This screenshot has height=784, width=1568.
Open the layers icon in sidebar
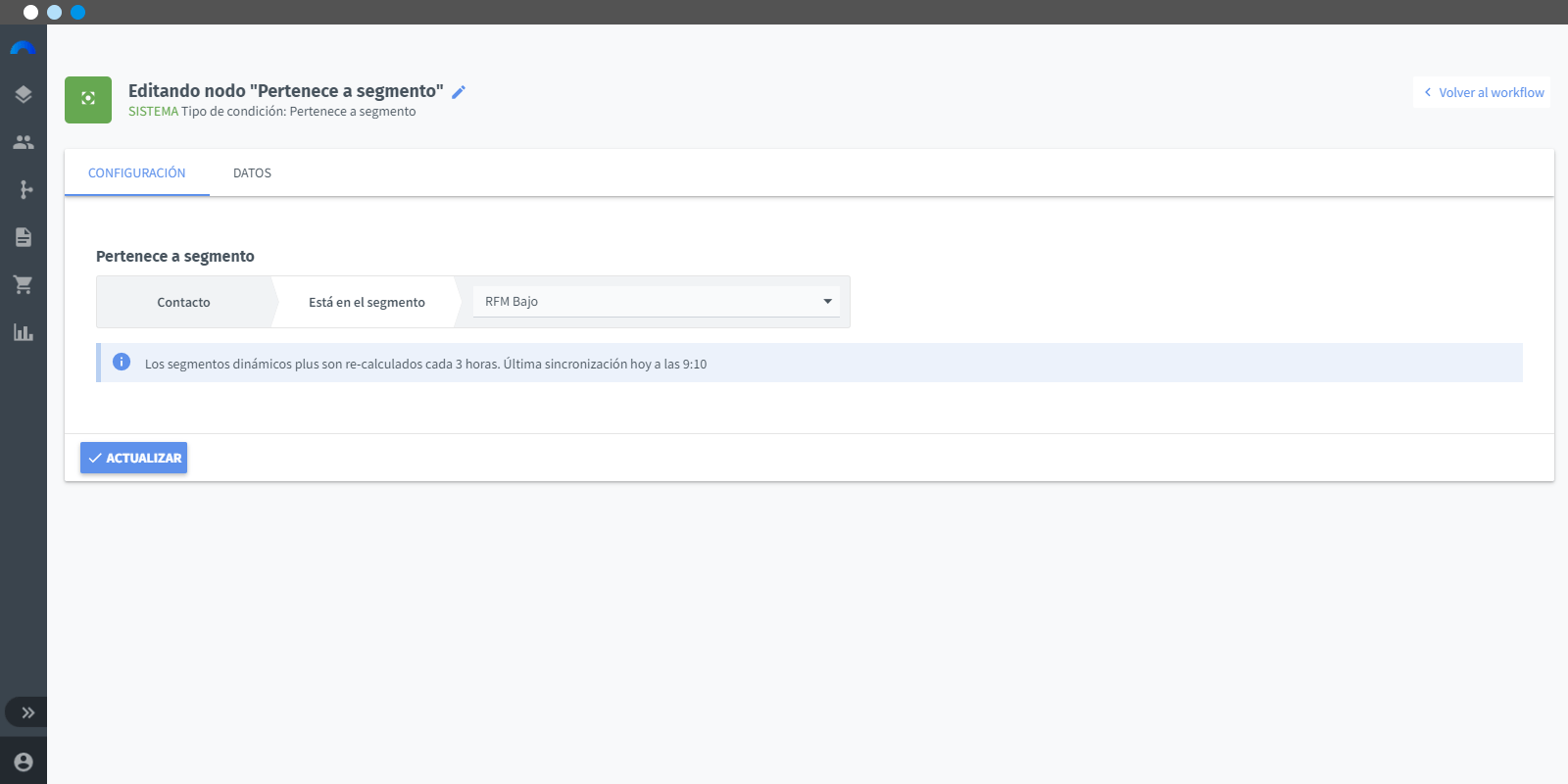point(24,94)
